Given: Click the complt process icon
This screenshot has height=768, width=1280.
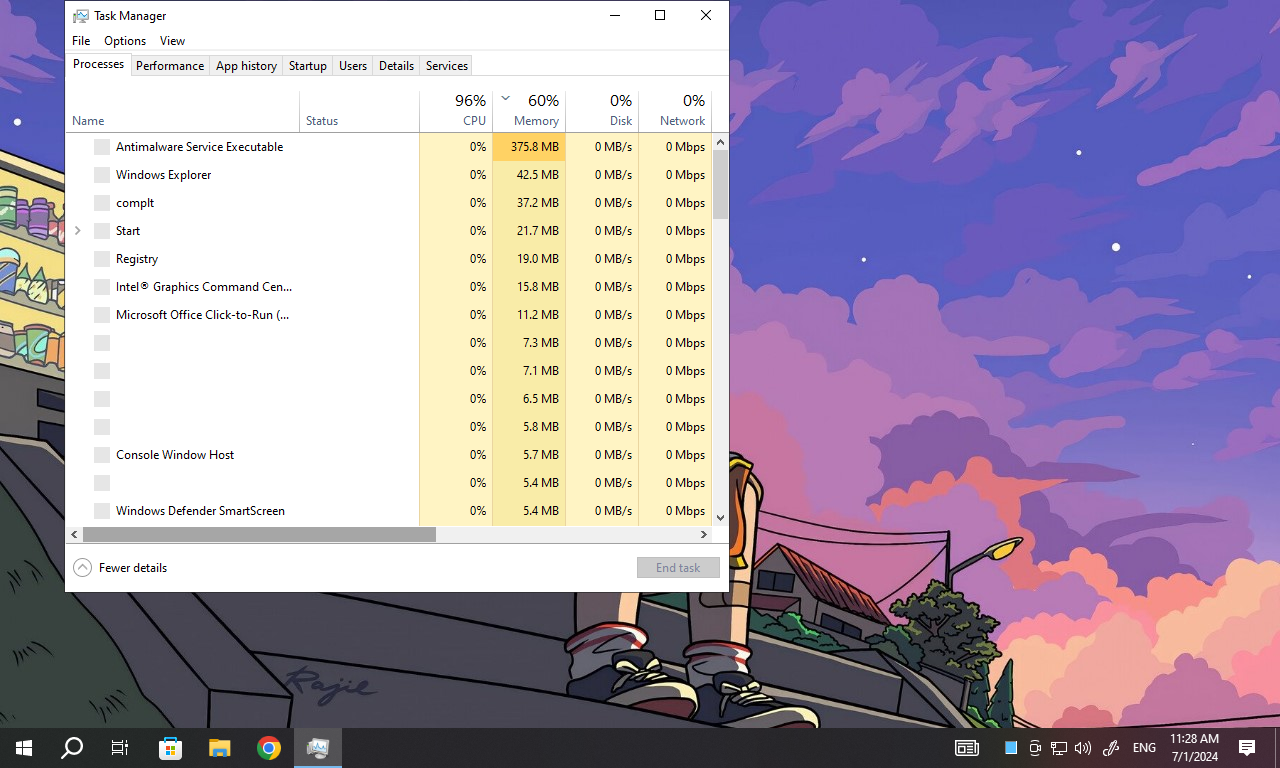Looking at the screenshot, I should (102, 203).
